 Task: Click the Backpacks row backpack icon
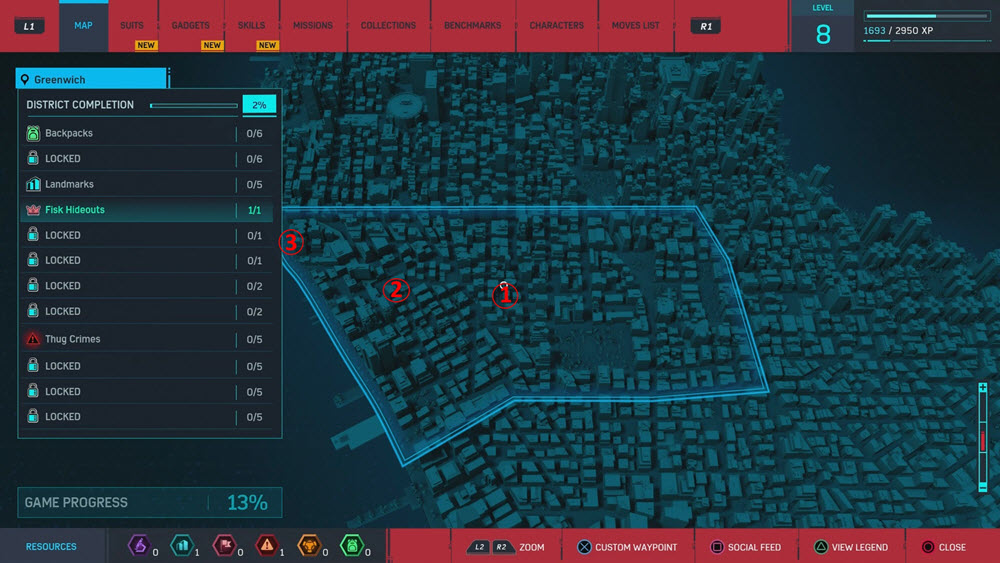pos(33,133)
